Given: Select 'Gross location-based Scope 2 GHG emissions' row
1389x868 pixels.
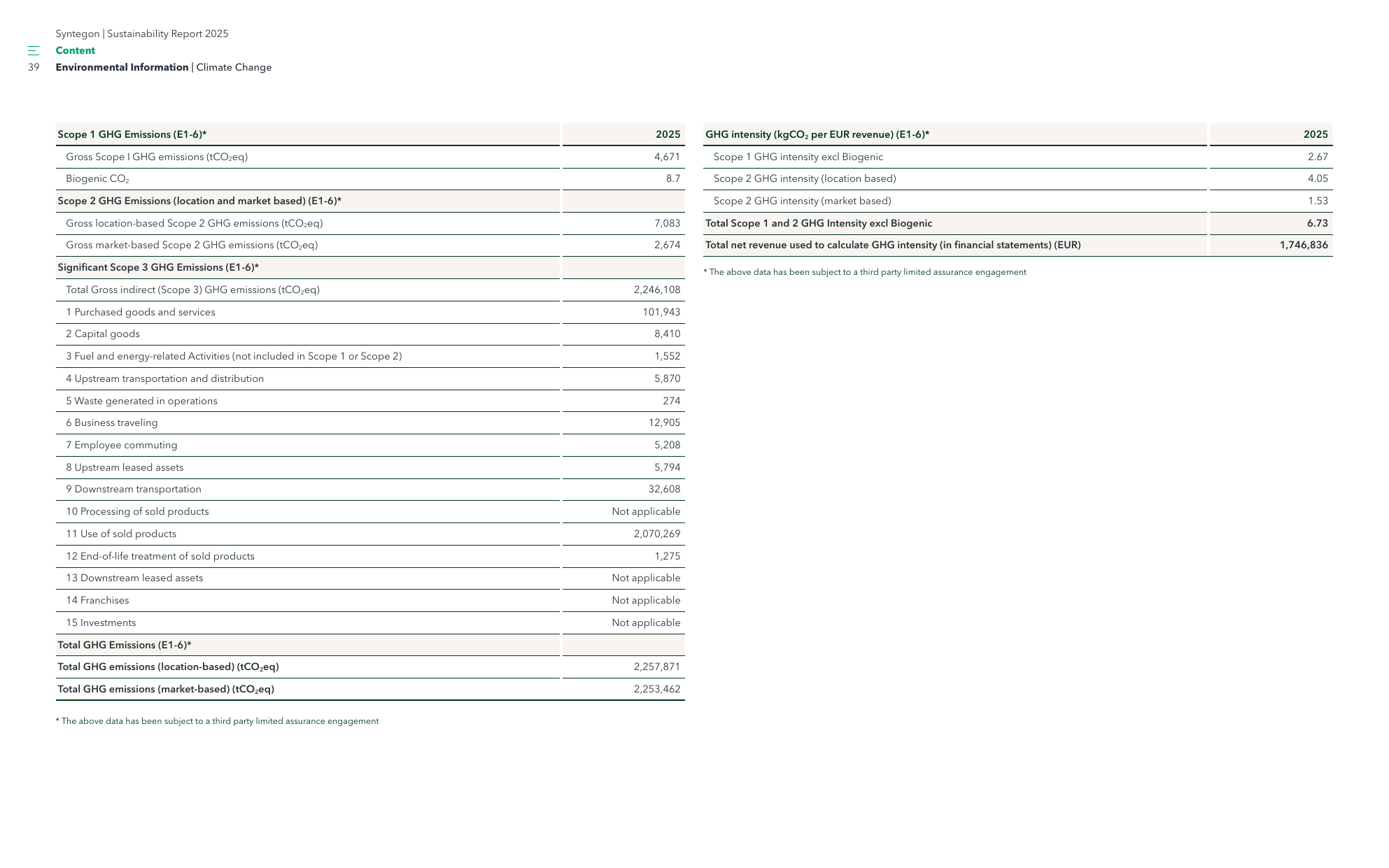Looking at the screenshot, I should (x=370, y=223).
